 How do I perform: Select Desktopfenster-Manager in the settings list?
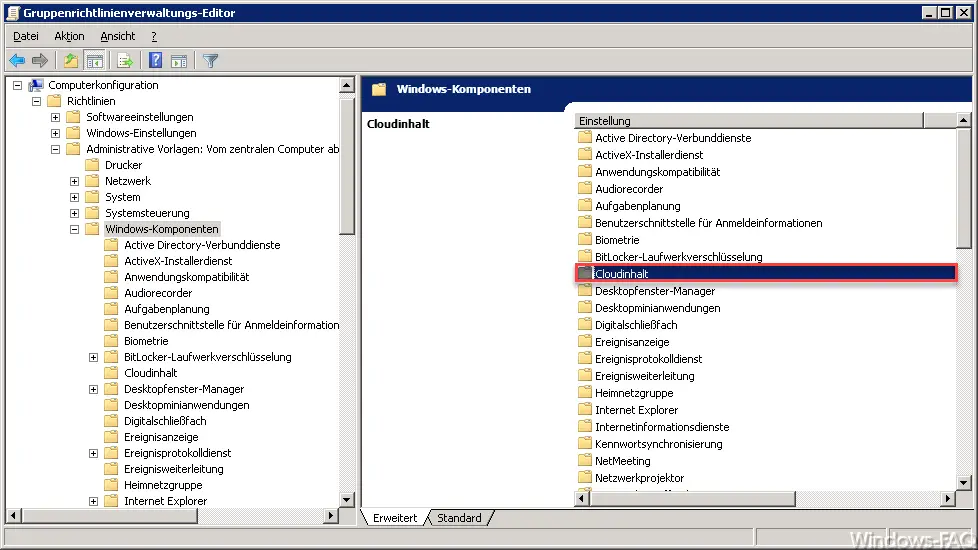[655, 291]
